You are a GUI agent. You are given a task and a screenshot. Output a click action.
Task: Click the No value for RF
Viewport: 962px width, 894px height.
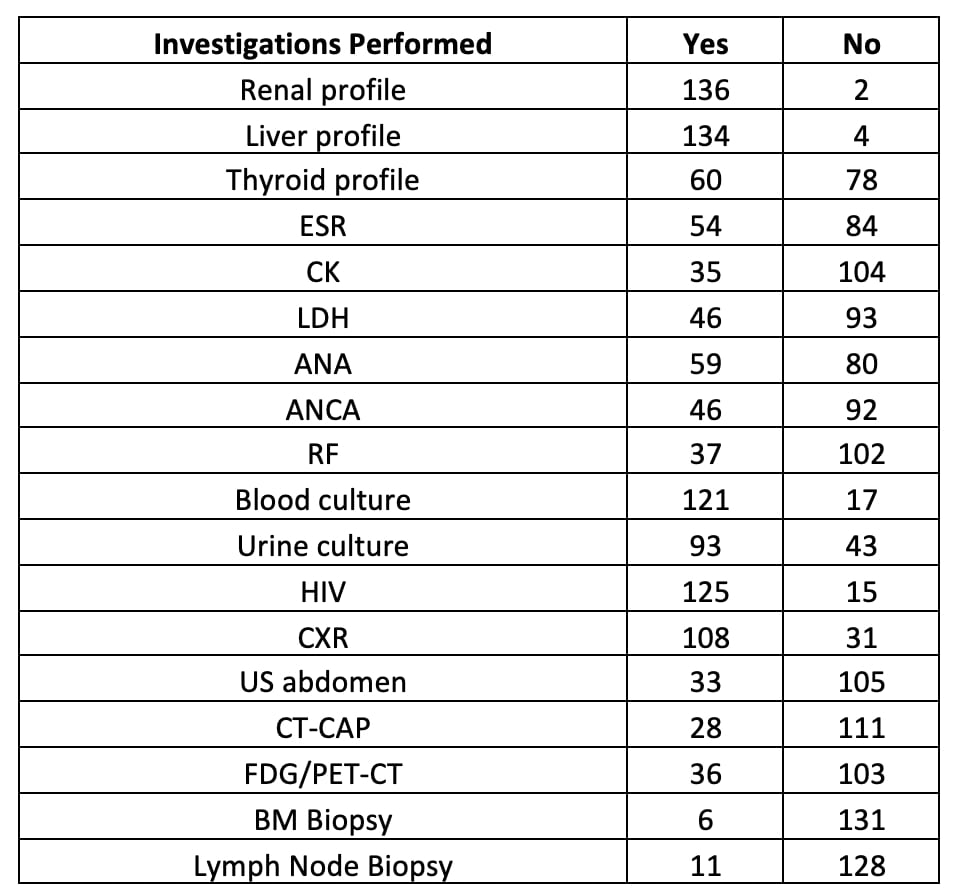861,455
